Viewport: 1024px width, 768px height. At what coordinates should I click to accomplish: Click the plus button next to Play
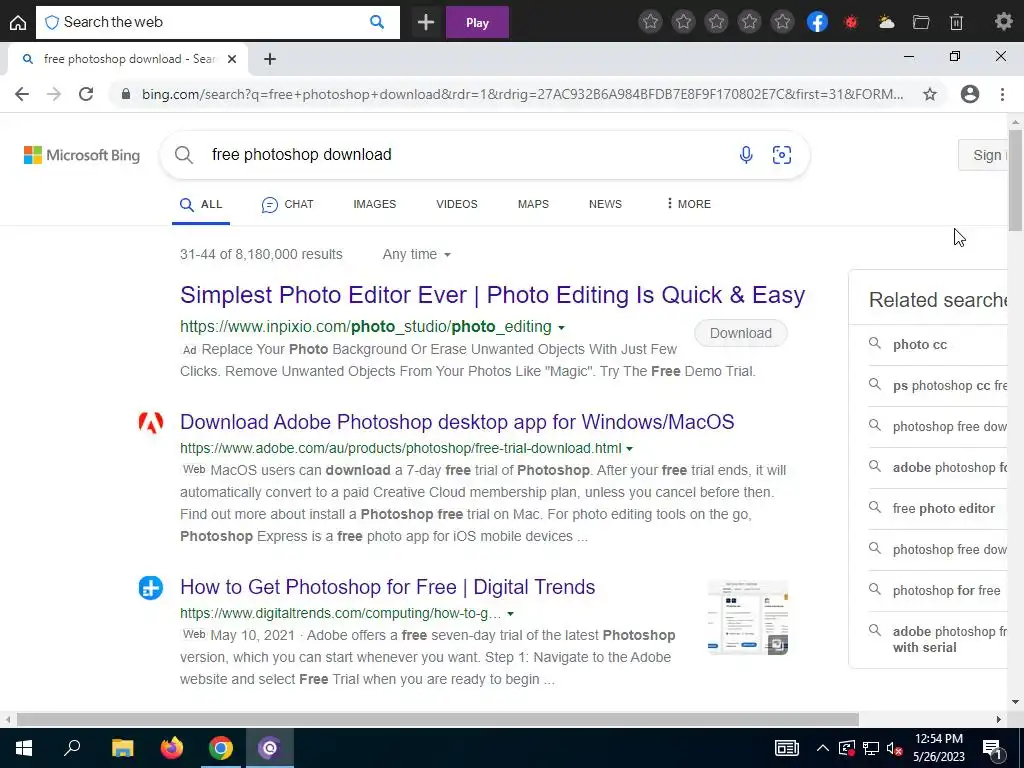pos(426,22)
